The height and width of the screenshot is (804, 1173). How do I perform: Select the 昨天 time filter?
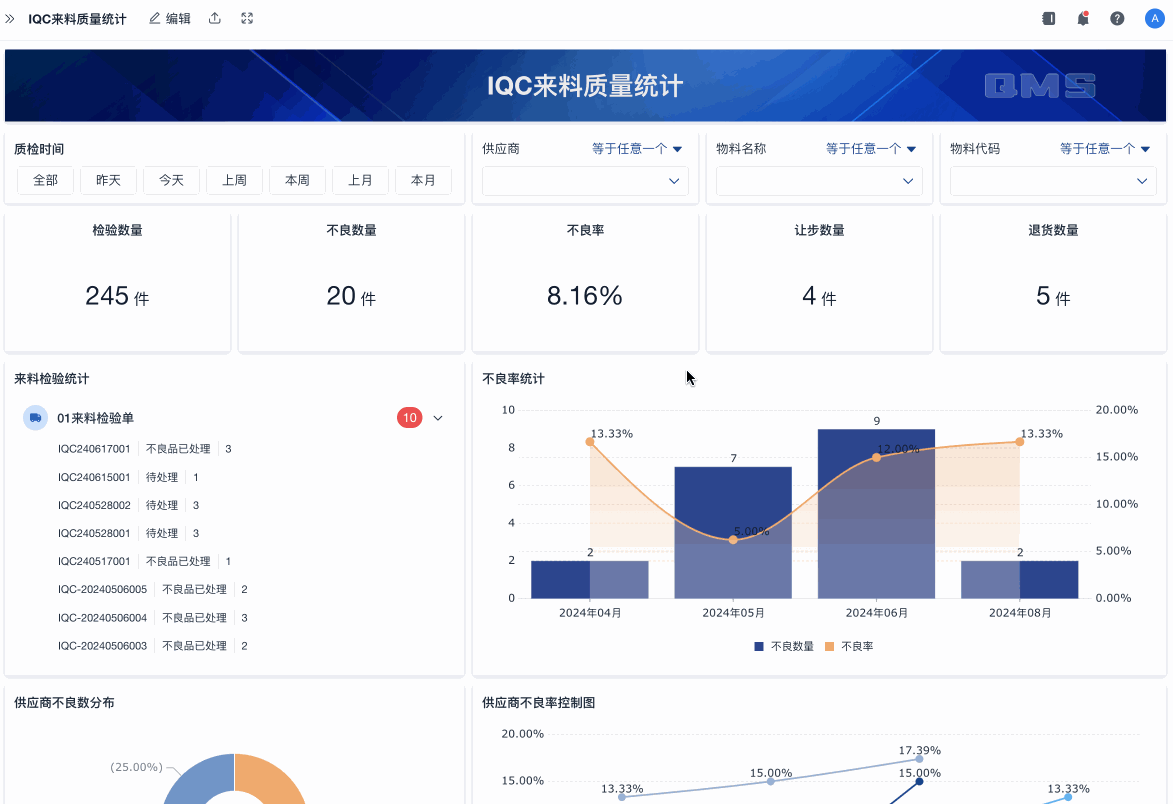coord(108,180)
